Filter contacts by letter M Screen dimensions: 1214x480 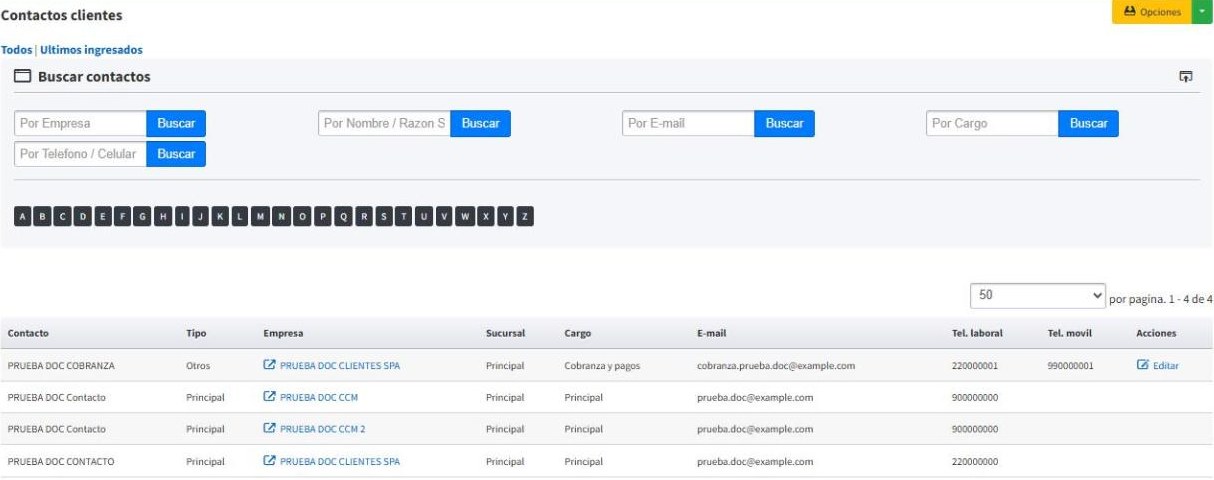point(261,216)
